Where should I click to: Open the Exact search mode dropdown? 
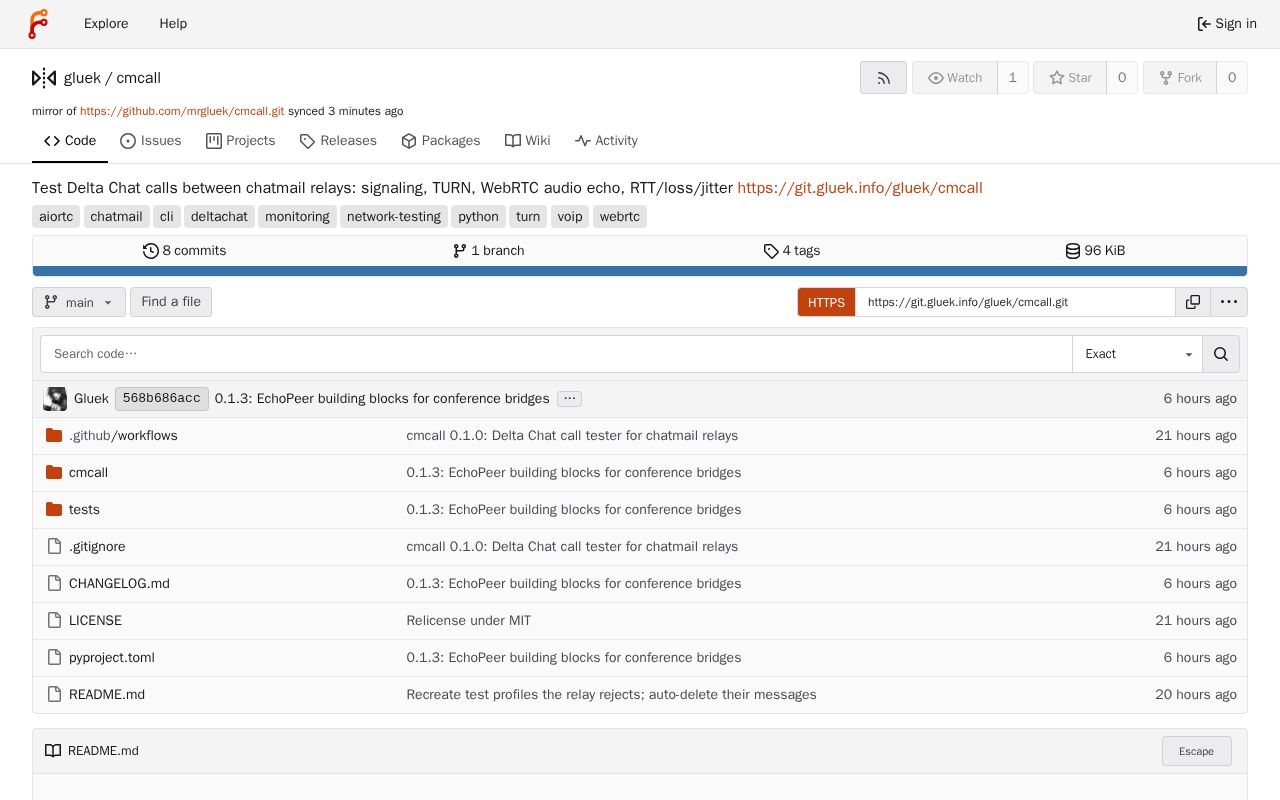pyautogui.click(x=1137, y=354)
